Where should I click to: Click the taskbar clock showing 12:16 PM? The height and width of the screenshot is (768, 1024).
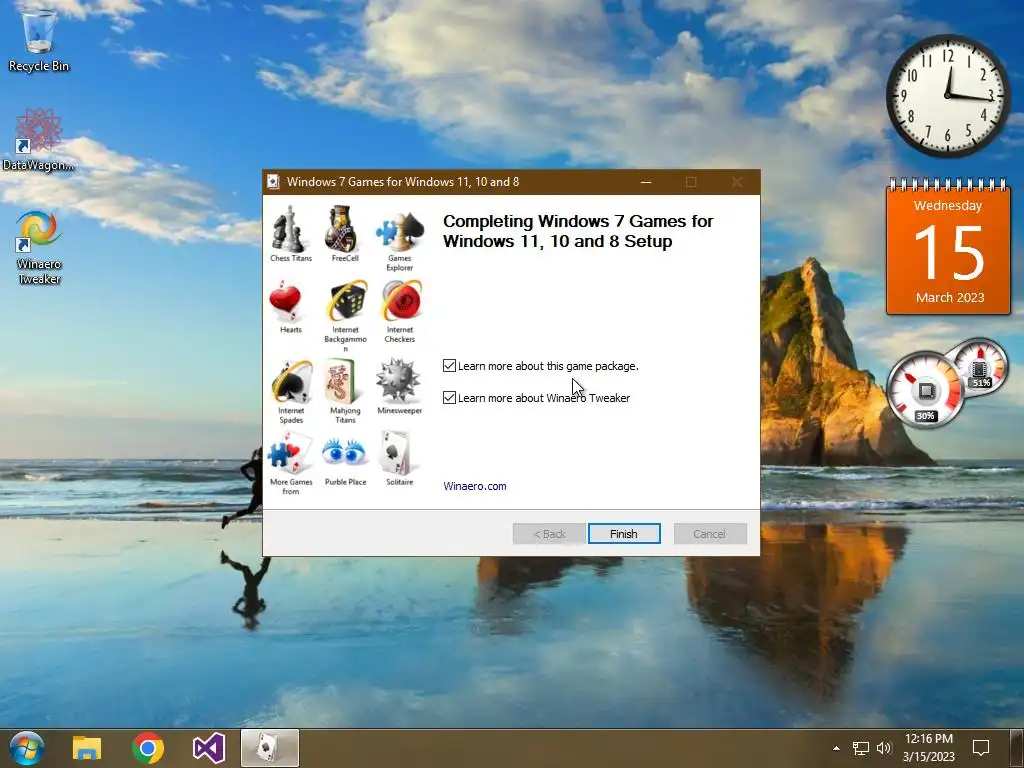click(929, 748)
